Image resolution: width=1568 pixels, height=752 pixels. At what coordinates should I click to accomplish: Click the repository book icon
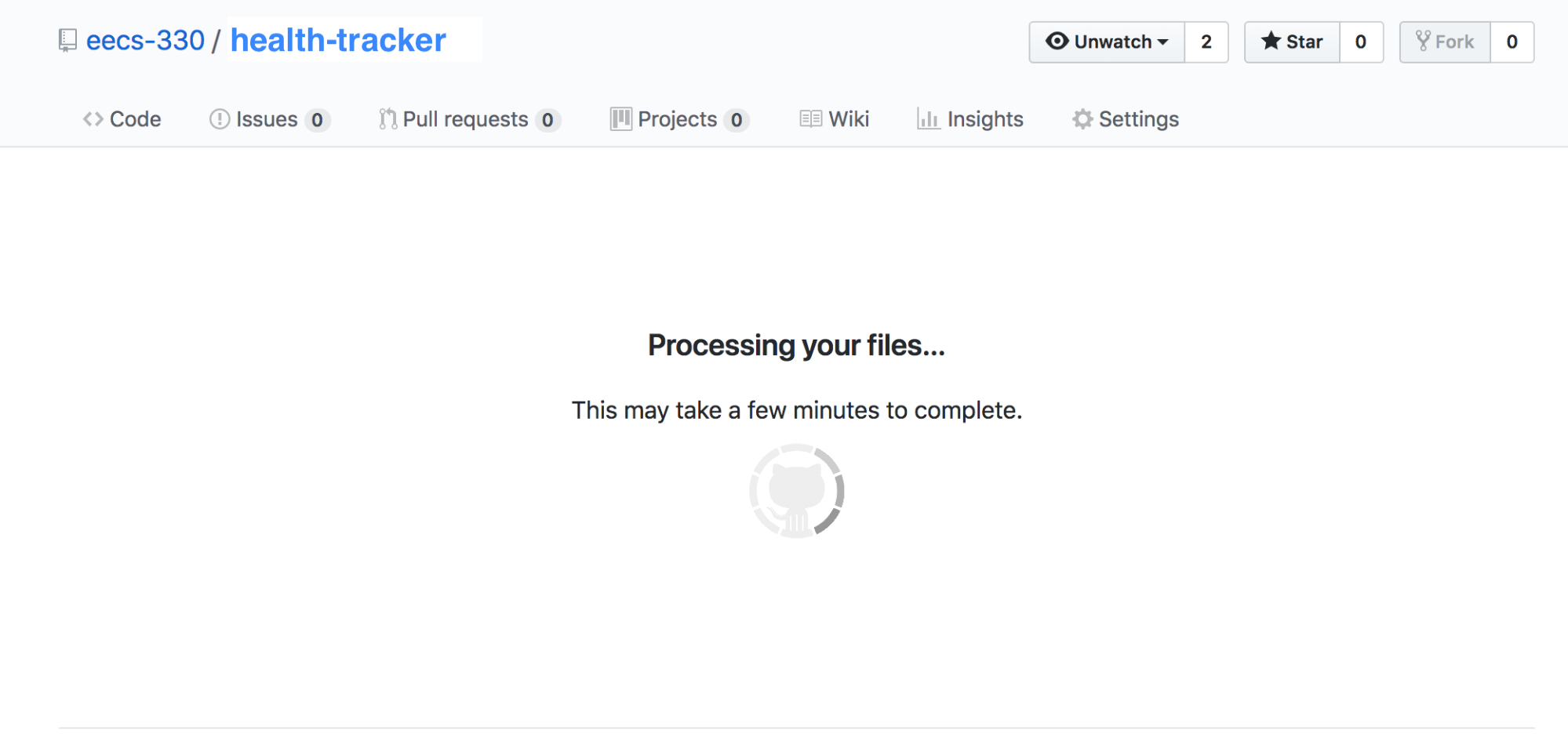pyautogui.click(x=67, y=41)
